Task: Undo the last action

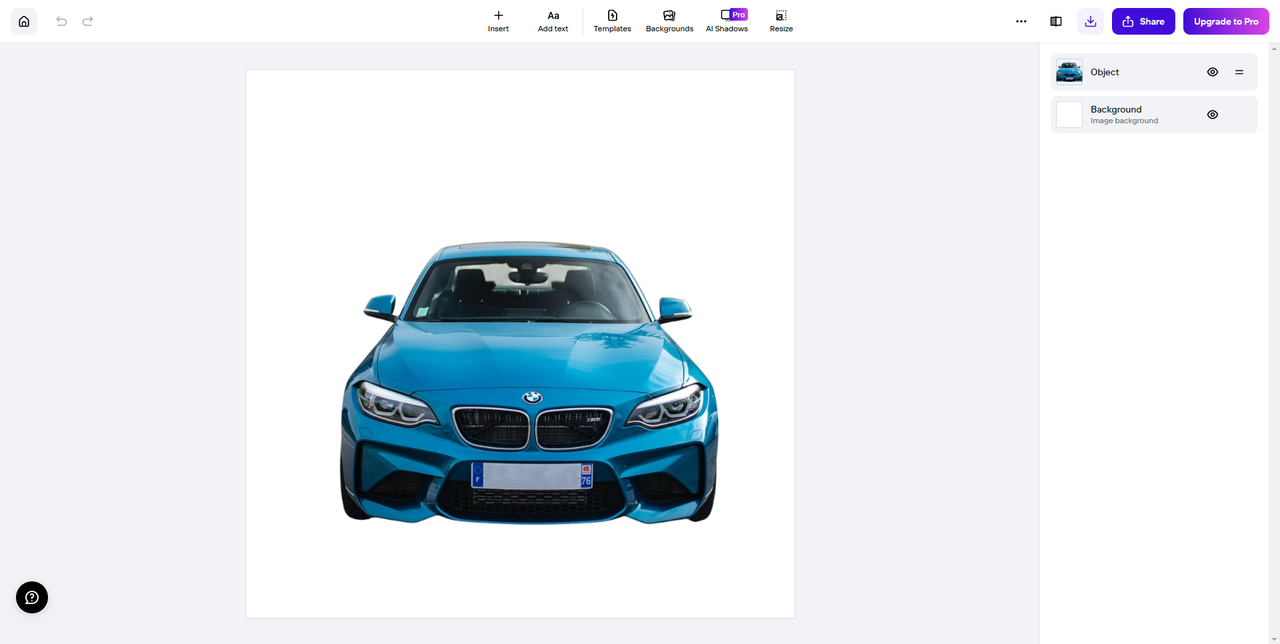Action: [61, 21]
